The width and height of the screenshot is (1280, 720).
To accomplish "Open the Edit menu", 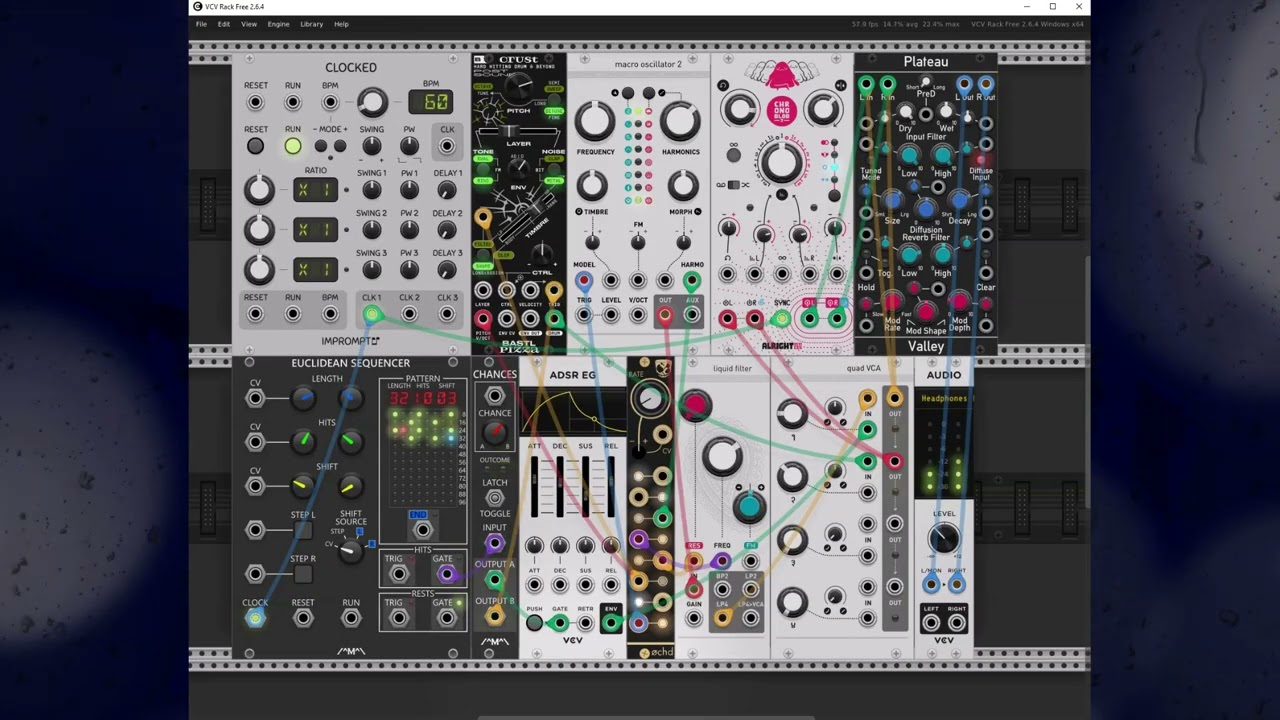I will [x=224, y=24].
